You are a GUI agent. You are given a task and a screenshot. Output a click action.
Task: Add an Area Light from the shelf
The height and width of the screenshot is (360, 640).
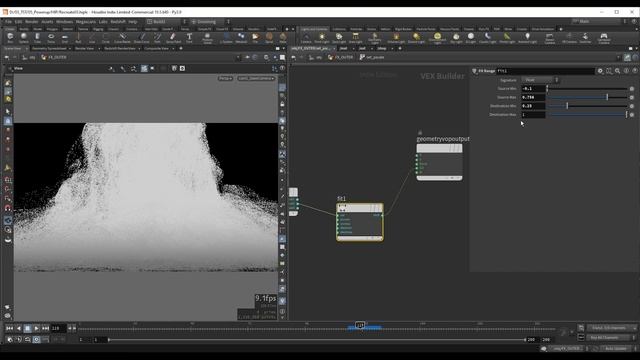coord(356,38)
